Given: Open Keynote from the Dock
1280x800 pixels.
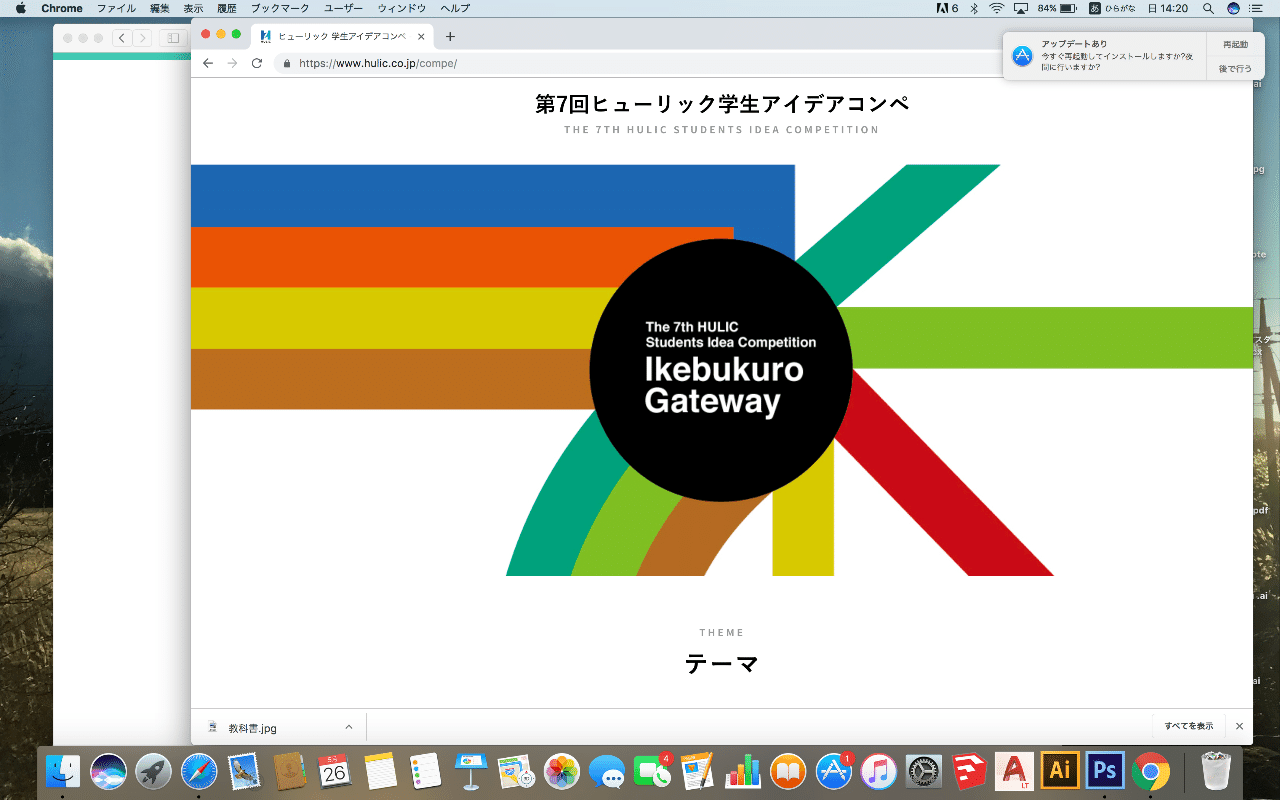Looking at the screenshot, I should point(471,771).
